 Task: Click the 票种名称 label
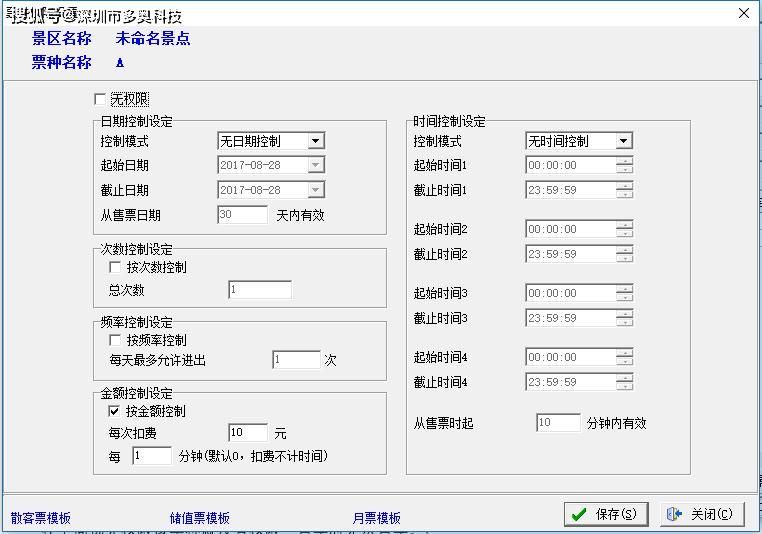(61, 62)
